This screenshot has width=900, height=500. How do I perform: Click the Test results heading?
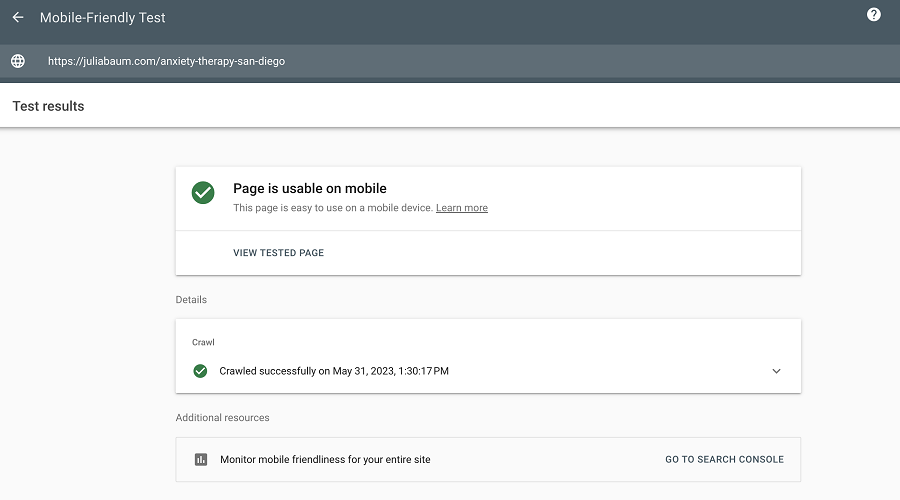click(48, 106)
